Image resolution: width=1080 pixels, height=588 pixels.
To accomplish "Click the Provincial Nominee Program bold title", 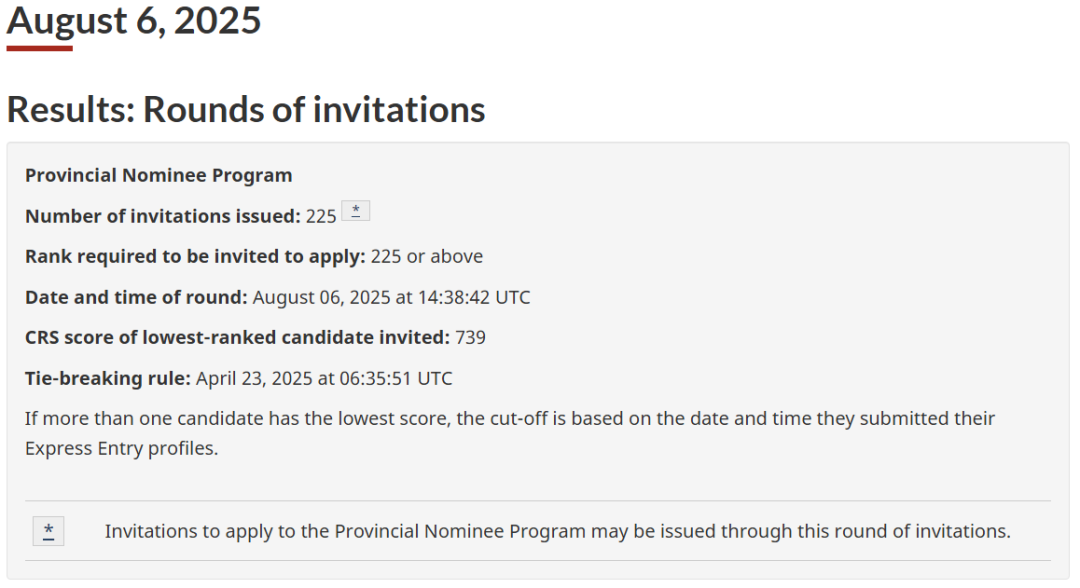I will (158, 175).
